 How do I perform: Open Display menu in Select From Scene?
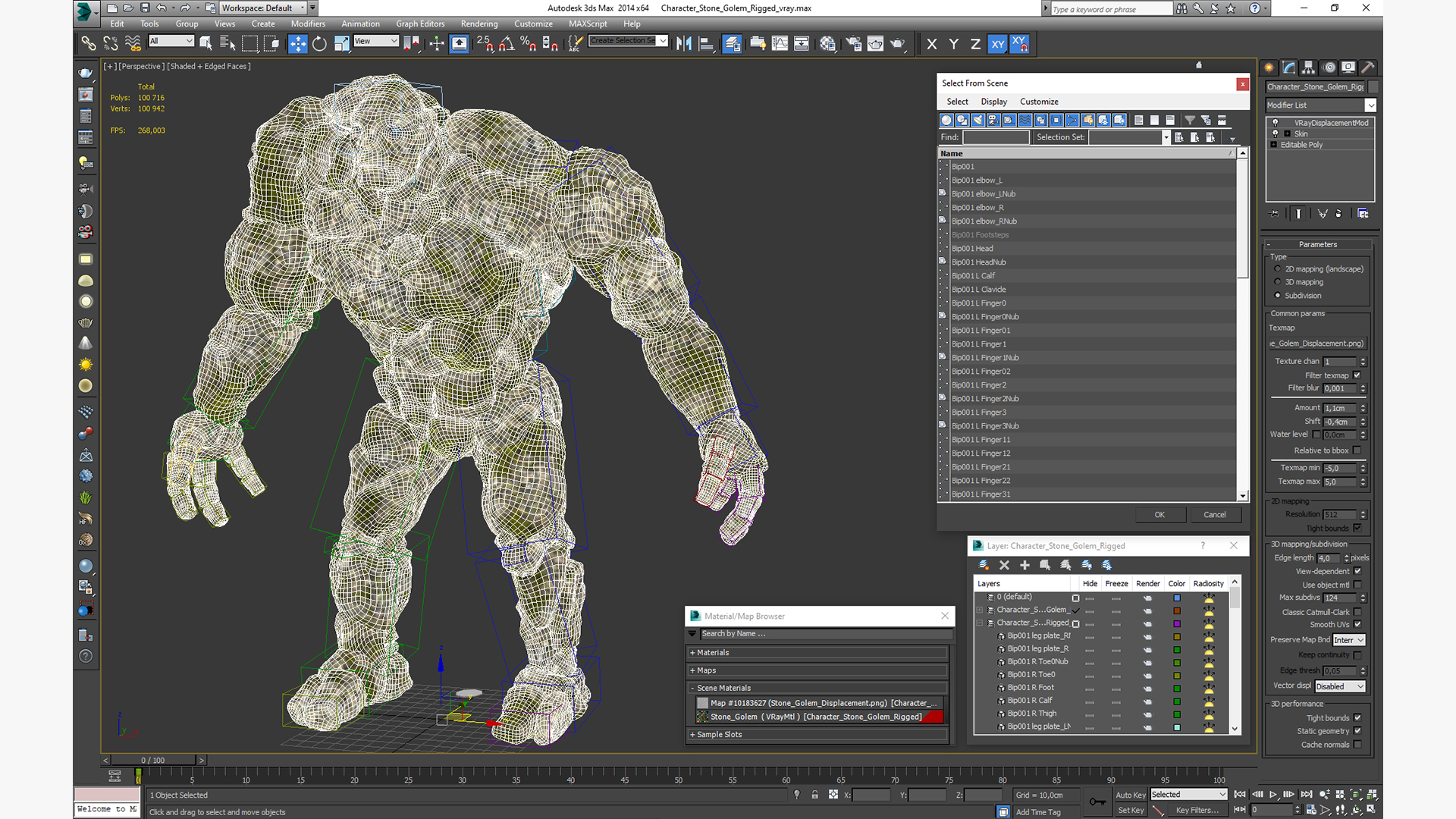tap(993, 102)
